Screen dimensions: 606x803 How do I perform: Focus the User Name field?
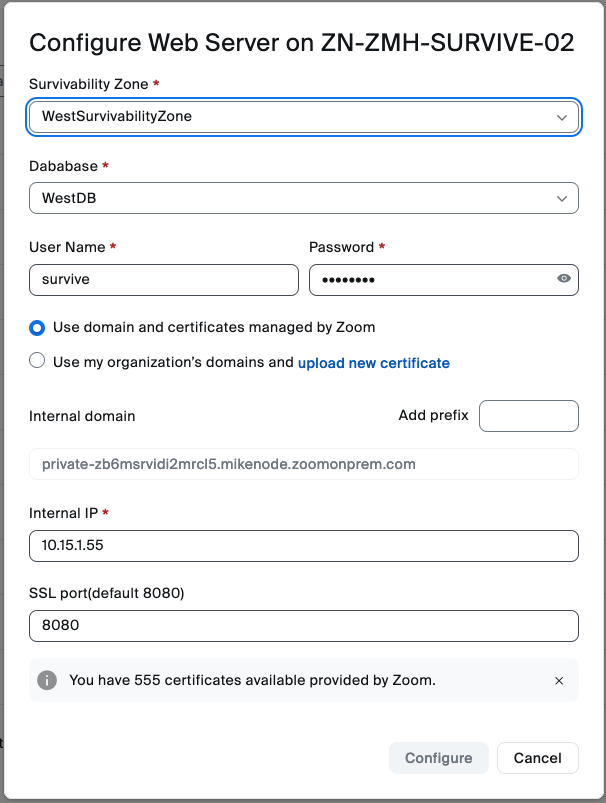click(x=164, y=280)
